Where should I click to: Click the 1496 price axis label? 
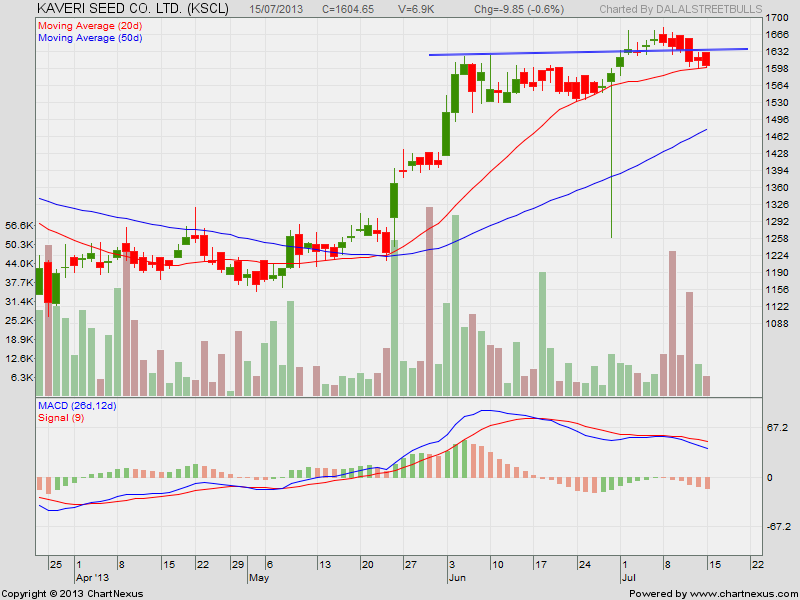click(x=777, y=119)
